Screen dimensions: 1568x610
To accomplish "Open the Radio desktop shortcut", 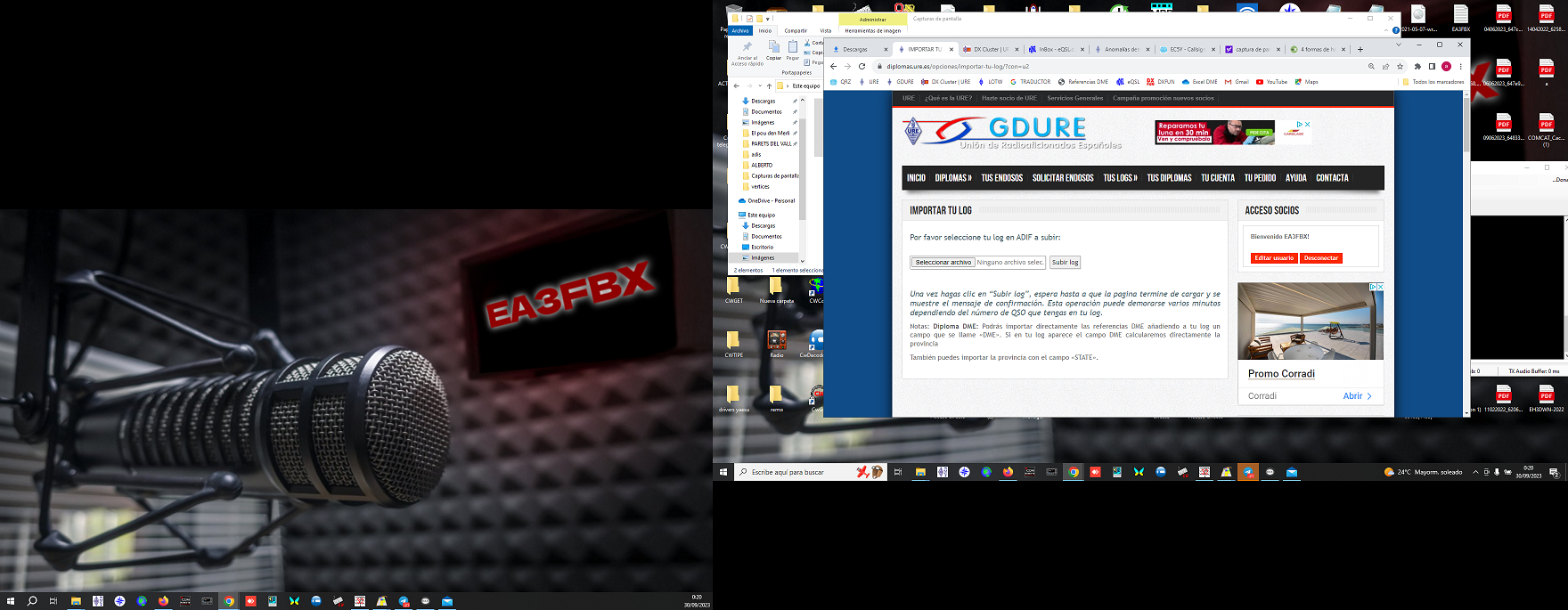I will click(x=777, y=343).
